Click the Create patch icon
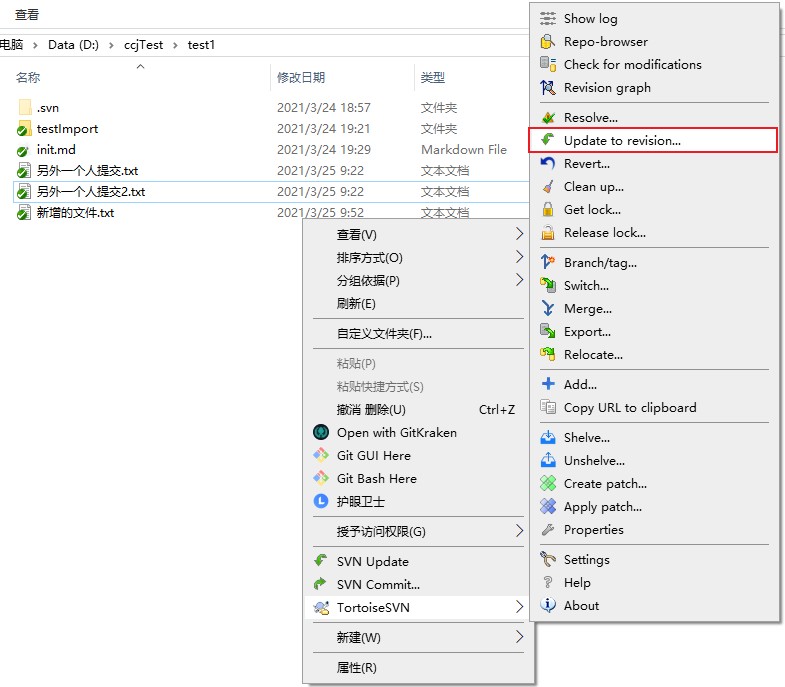The image size is (785, 687). (x=547, y=483)
